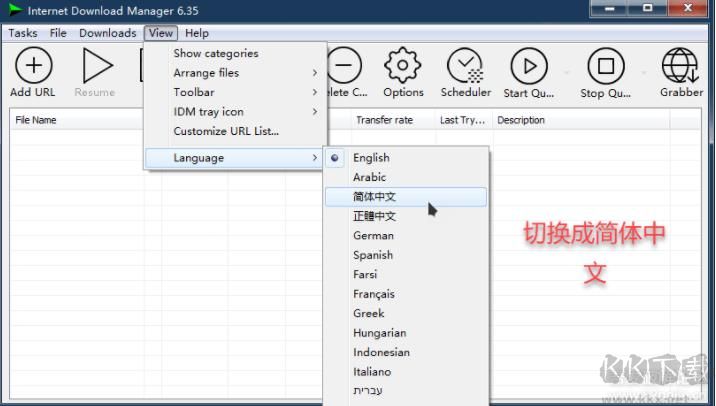The width and height of the screenshot is (716, 406).
Task: Open the Grabber globe icon
Action: 681,67
